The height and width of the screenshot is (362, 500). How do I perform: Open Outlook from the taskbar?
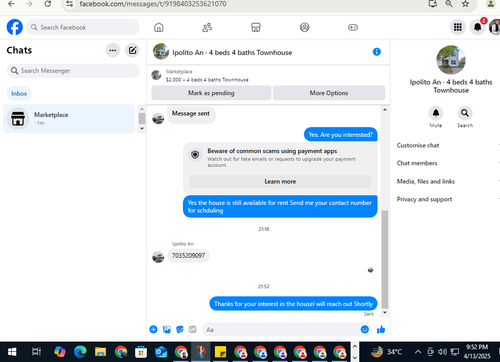pyautogui.click(x=161, y=352)
